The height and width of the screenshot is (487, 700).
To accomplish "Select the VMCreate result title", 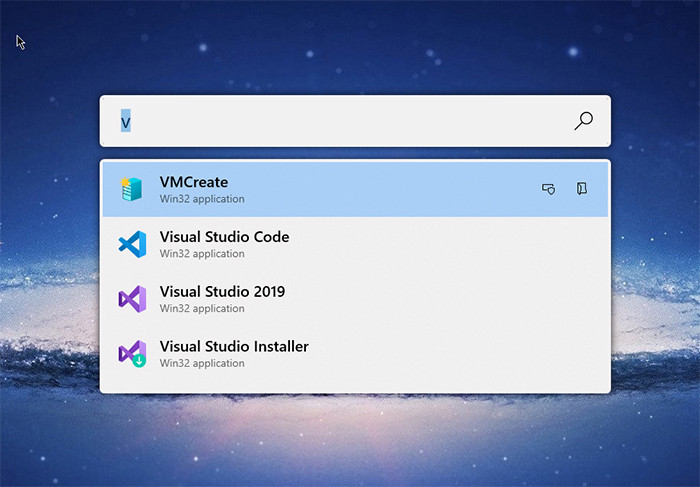I will (x=194, y=182).
